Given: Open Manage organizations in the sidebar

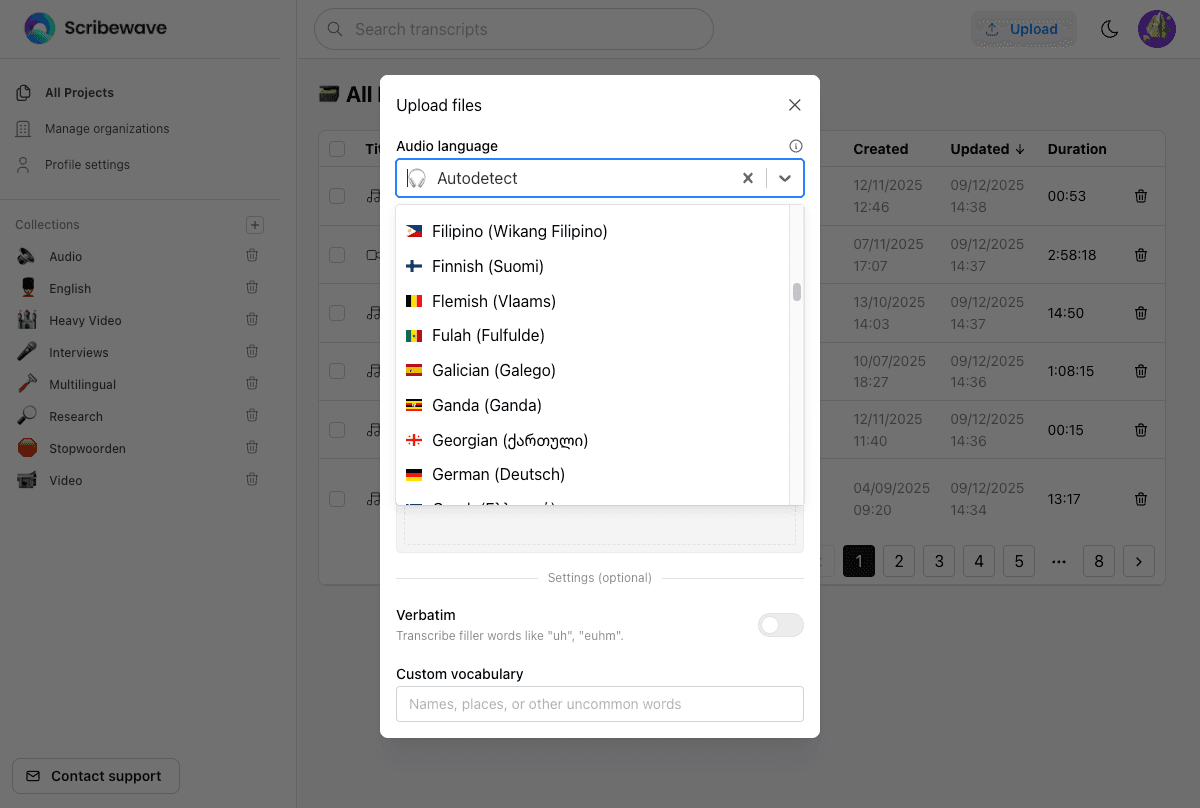Looking at the screenshot, I should (106, 128).
